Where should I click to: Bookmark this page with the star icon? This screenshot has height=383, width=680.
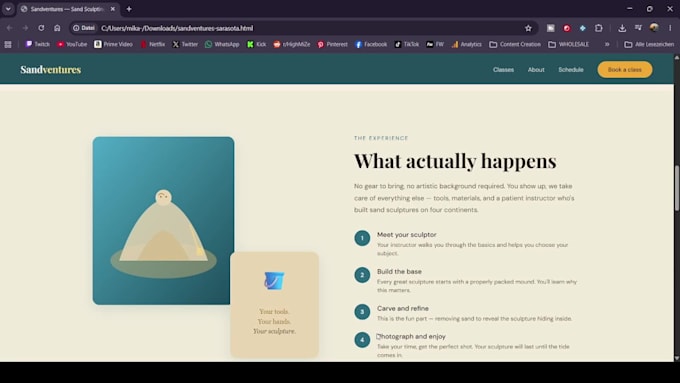tap(528, 28)
